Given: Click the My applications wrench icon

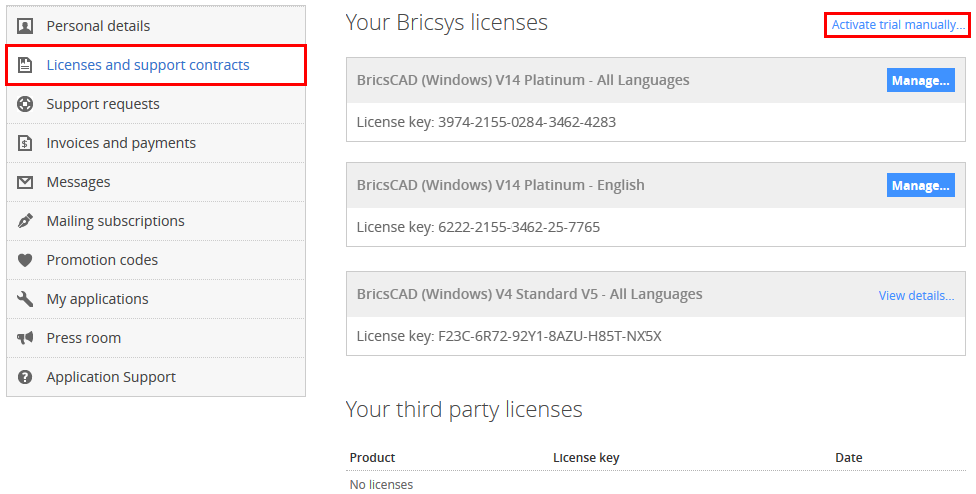Looking at the screenshot, I should click(25, 299).
